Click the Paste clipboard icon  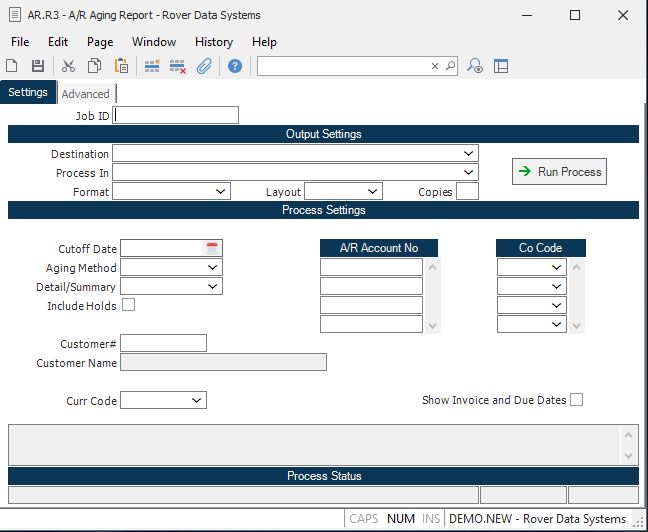[x=121, y=66]
